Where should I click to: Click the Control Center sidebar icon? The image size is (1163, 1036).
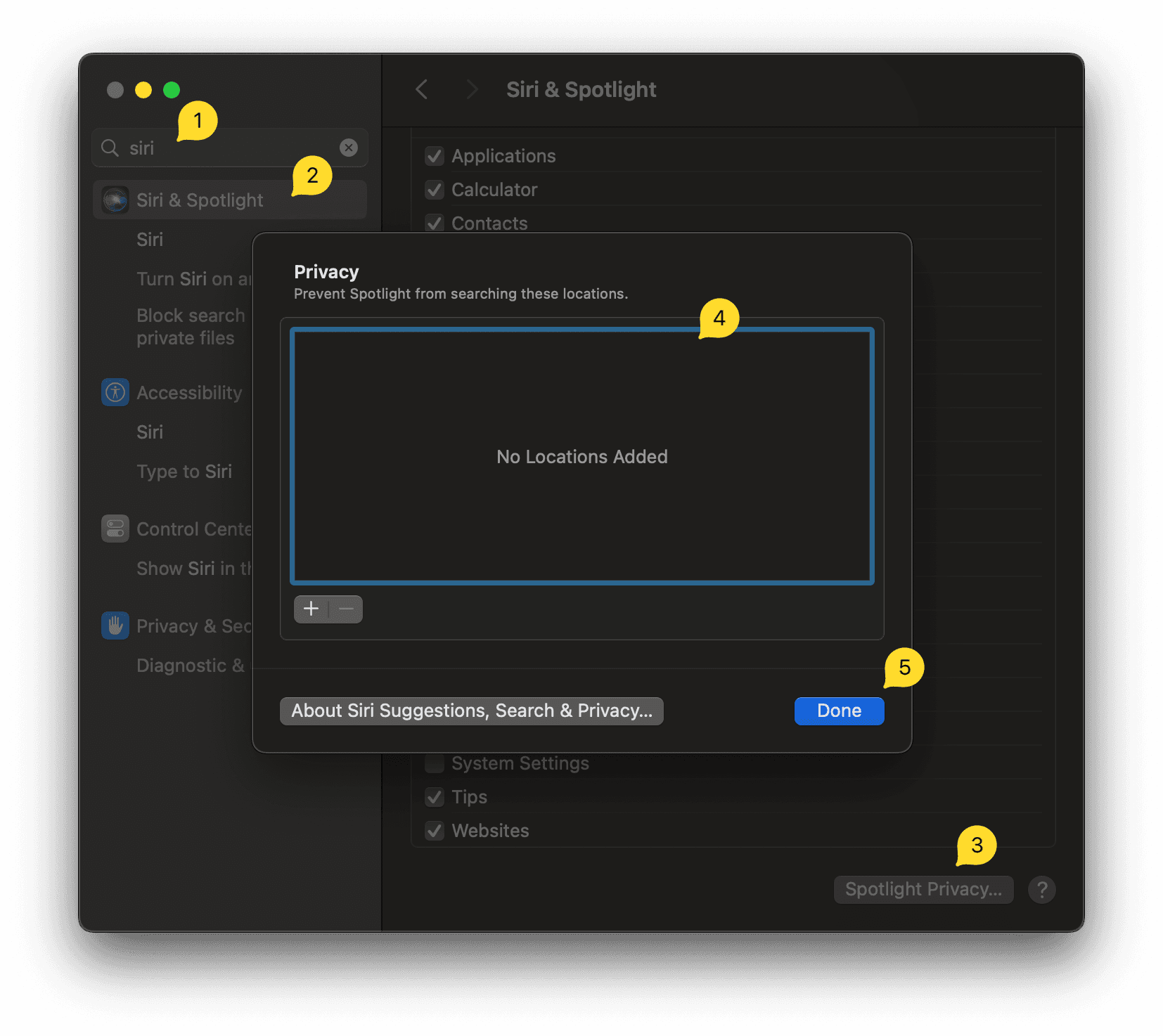[x=115, y=529]
